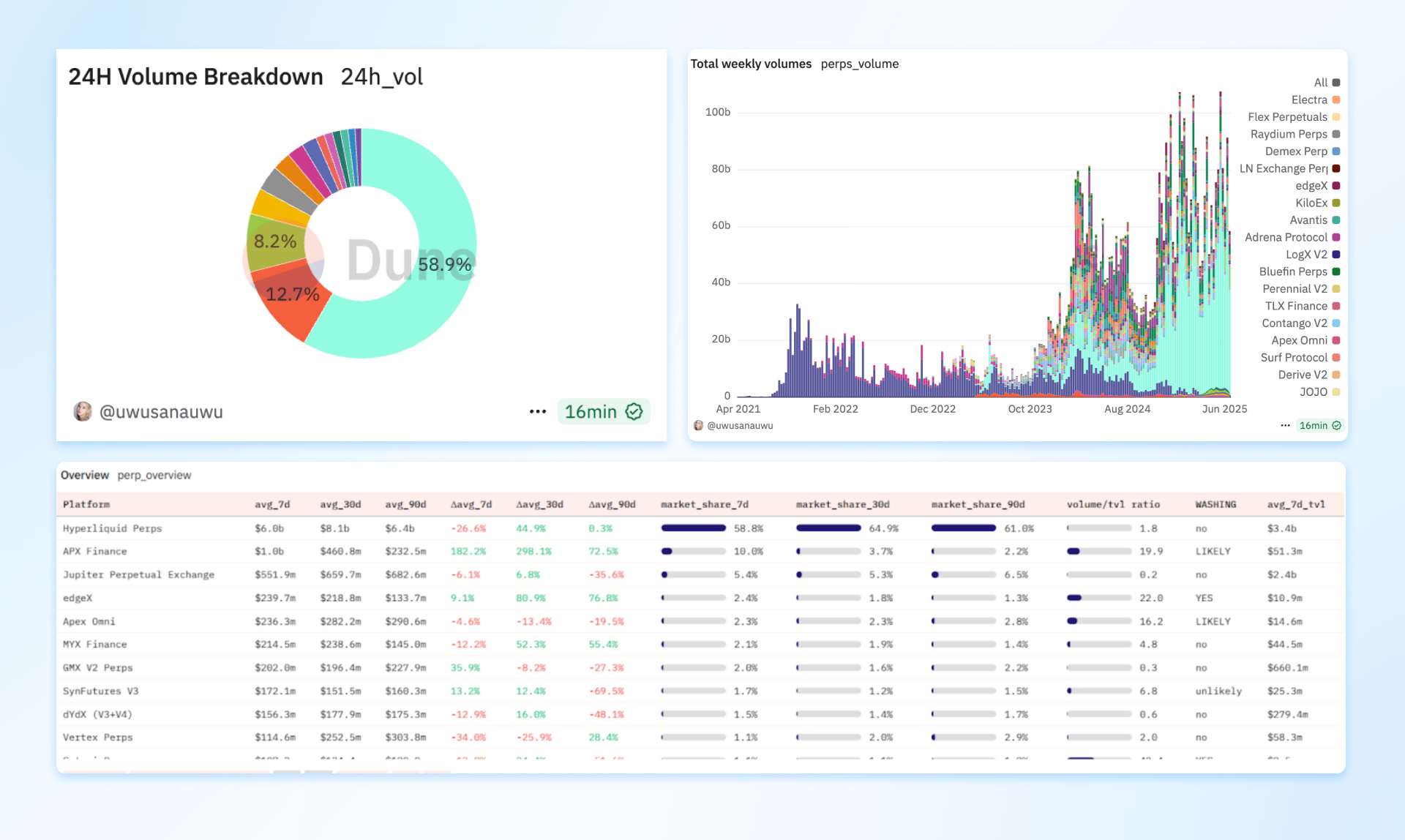Select the GMX V2 Perps row name
1405x840 pixels.
coord(97,667)
